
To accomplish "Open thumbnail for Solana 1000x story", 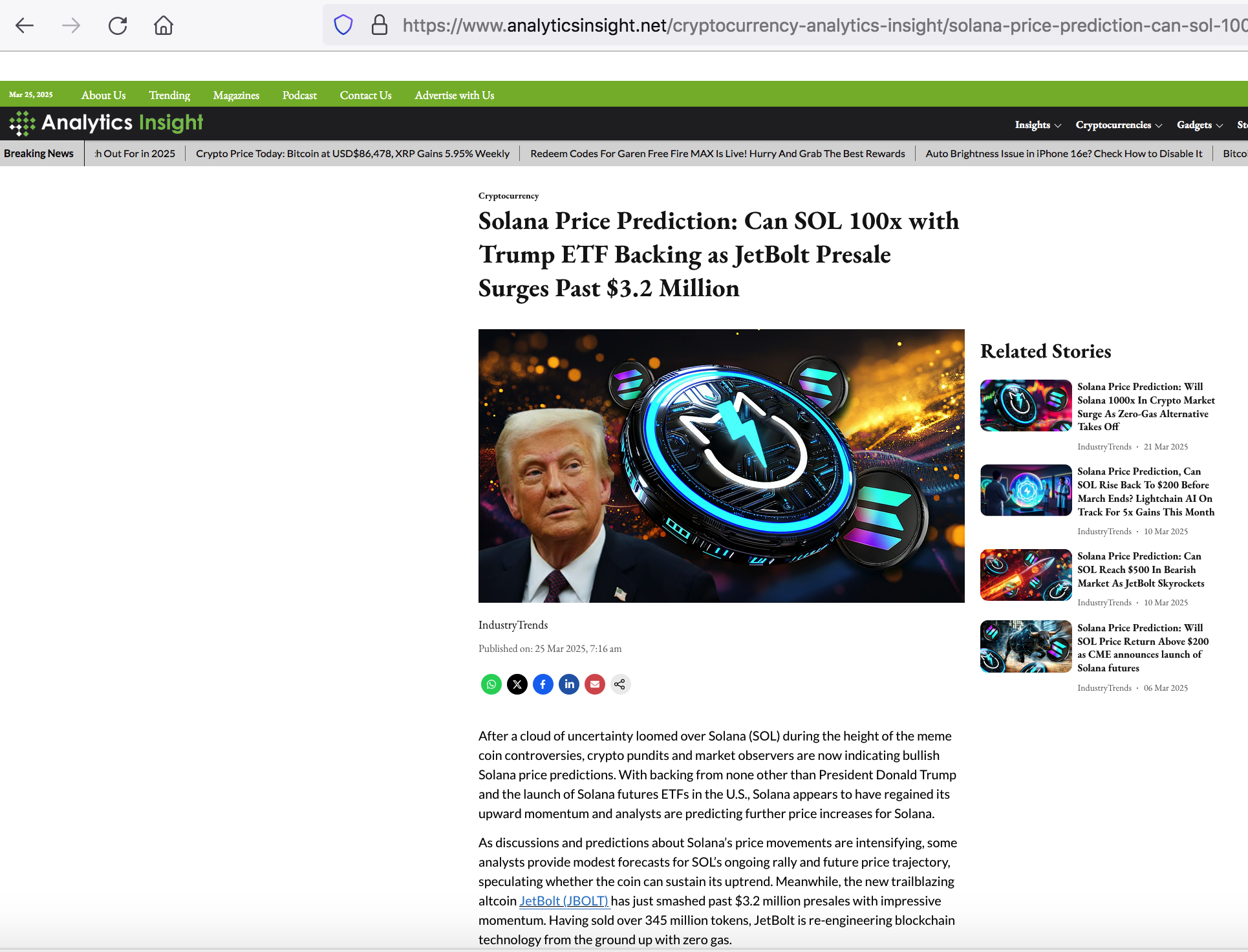I will click(1026, 406).
